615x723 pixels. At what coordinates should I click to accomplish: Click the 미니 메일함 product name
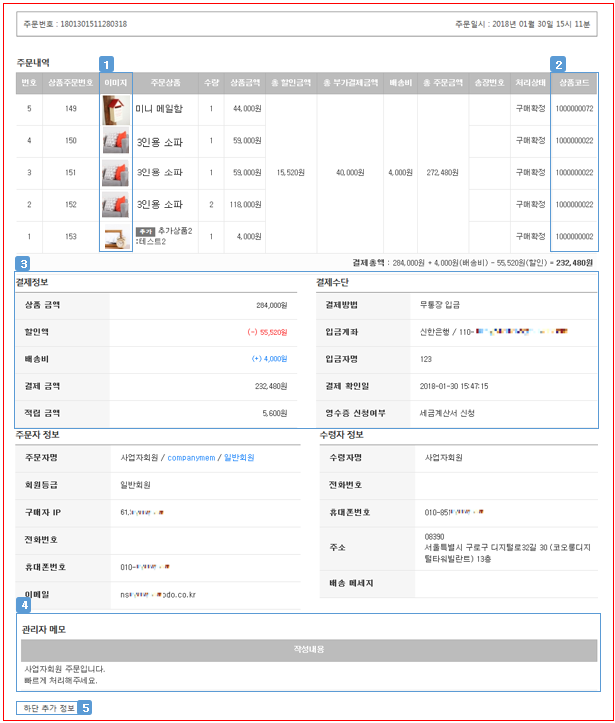click(159, 109)
